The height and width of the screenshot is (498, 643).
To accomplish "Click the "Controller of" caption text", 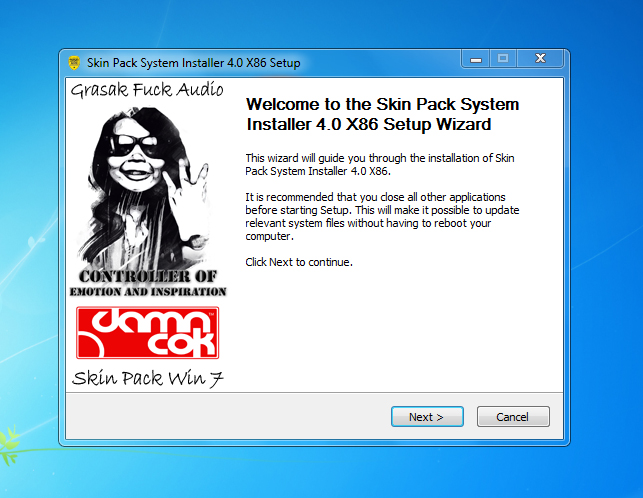I will click(x=148, y=276).
